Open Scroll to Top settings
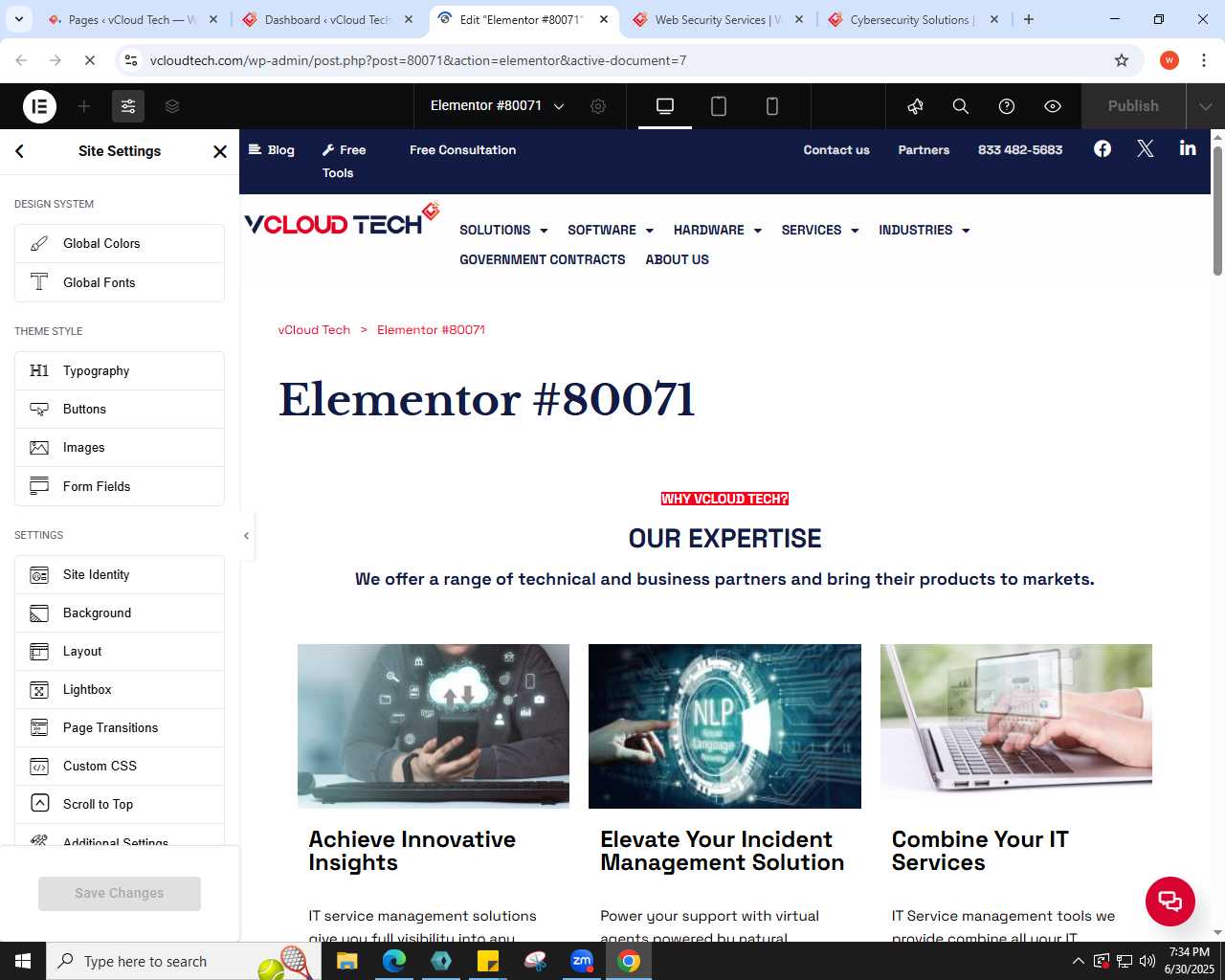Screen dimensions: 1225x980 pyautogui.click(x=120, y=804)
